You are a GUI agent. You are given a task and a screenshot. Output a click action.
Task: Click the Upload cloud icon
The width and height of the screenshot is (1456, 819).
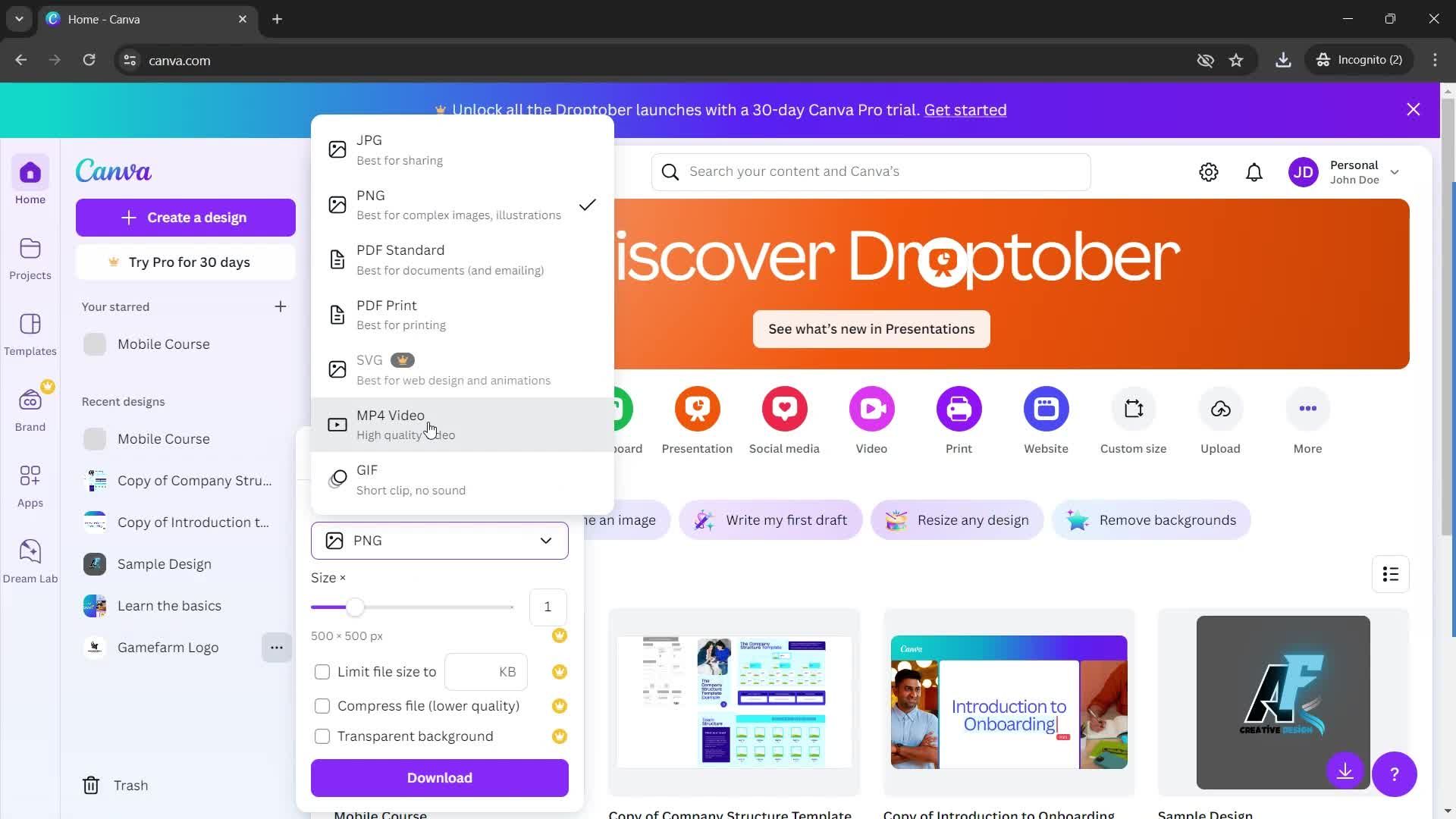coord(1221,409)
